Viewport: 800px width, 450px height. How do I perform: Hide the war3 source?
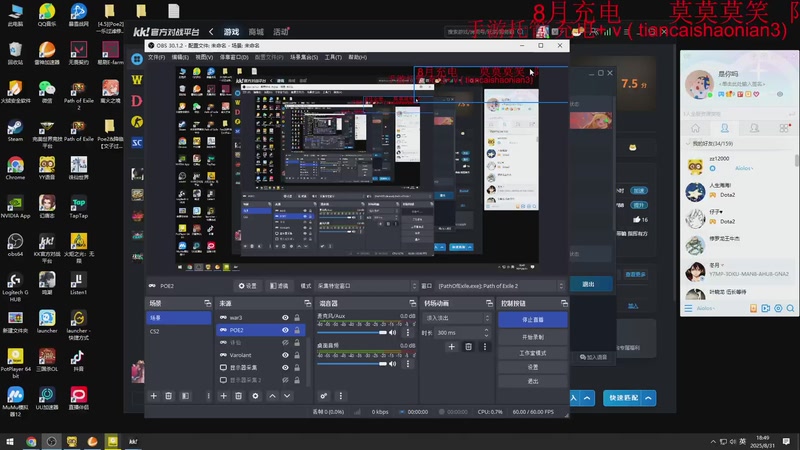click(285, 317)
